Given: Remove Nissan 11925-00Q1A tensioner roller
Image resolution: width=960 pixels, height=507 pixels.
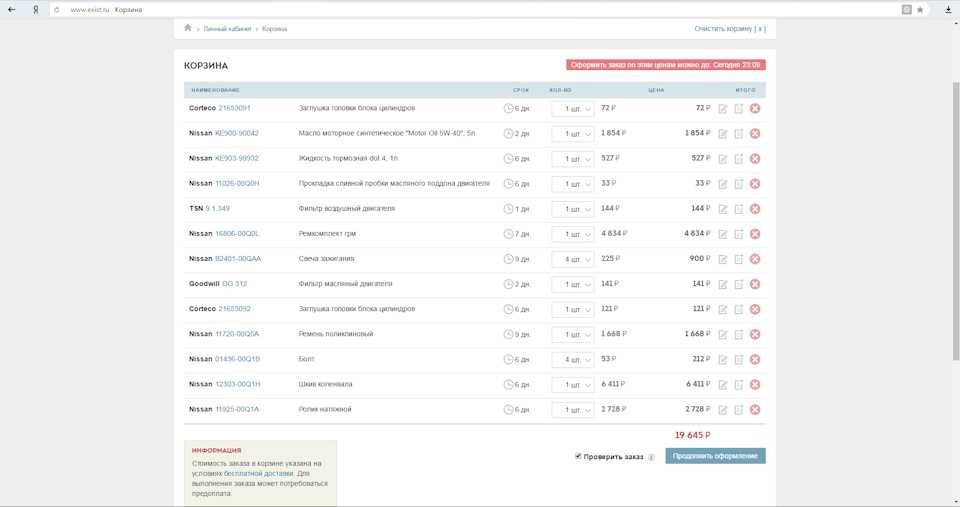Looking at the screenshot, I should pyautogui.click(x=755, y=409).
